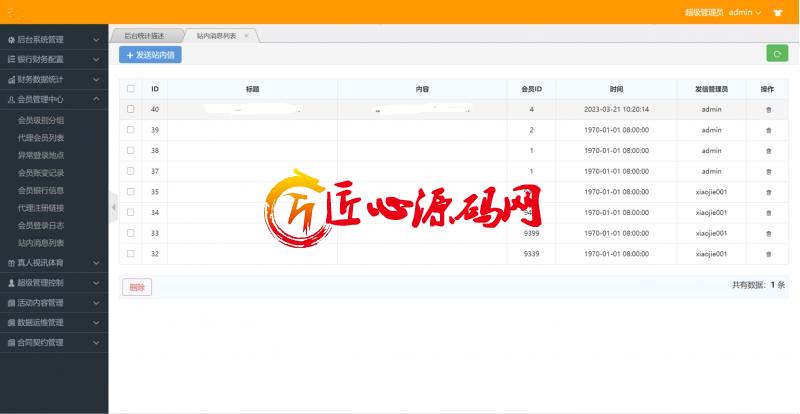Check the checkbox for row ID 40
Viewport: 800px width, 414px height.
click(131, 109)
